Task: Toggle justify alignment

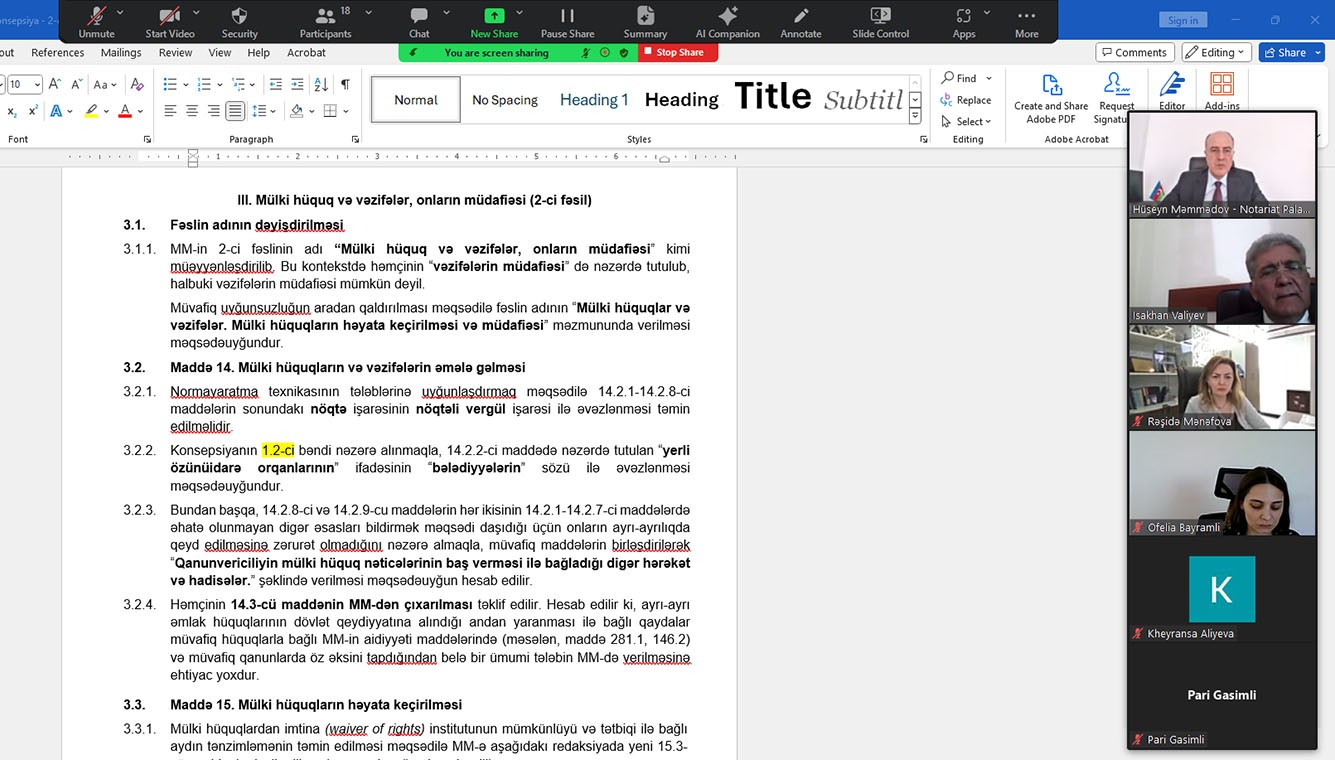Action: pos(235,111)
